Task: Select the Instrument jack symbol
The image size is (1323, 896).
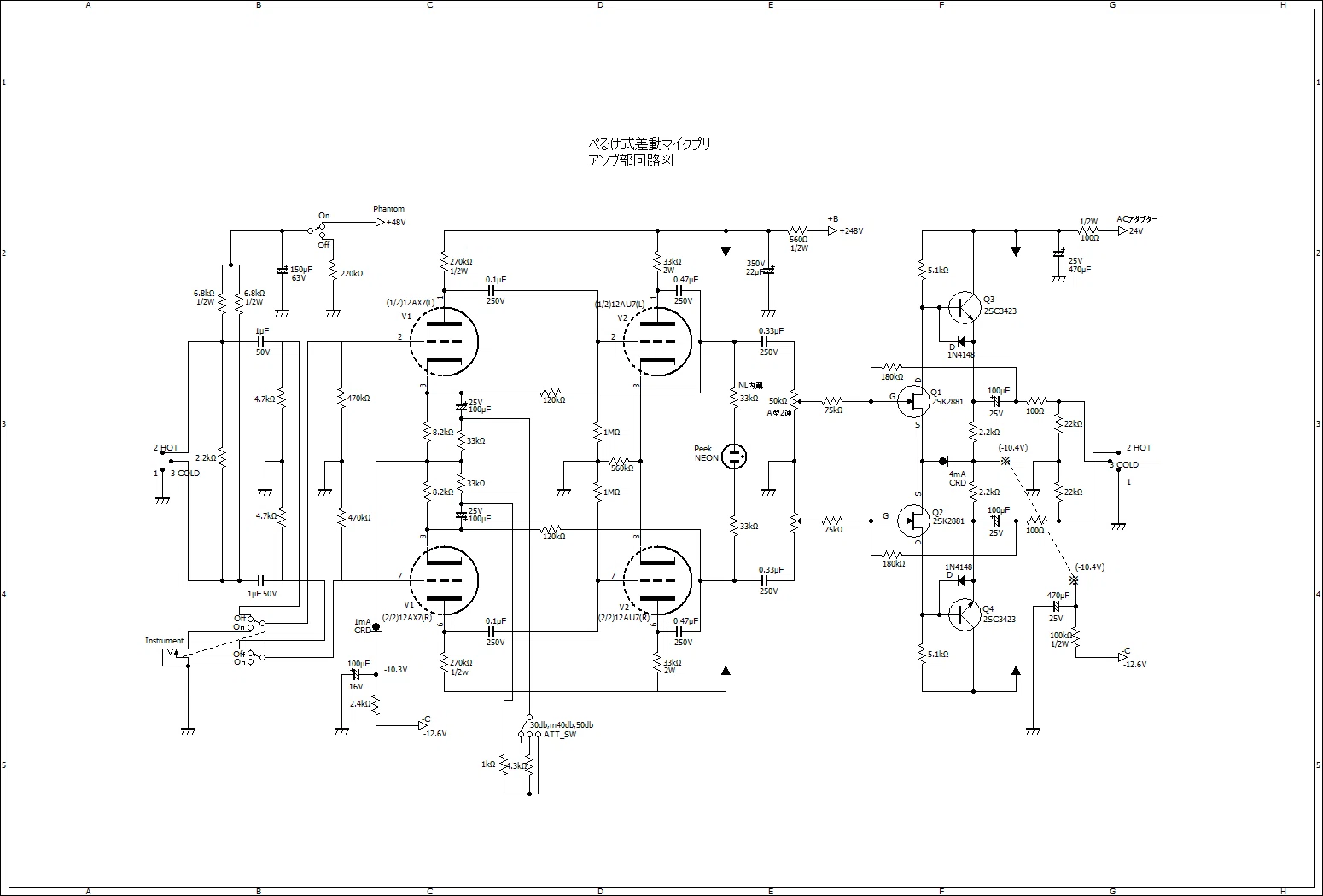Action: point(175,655)
